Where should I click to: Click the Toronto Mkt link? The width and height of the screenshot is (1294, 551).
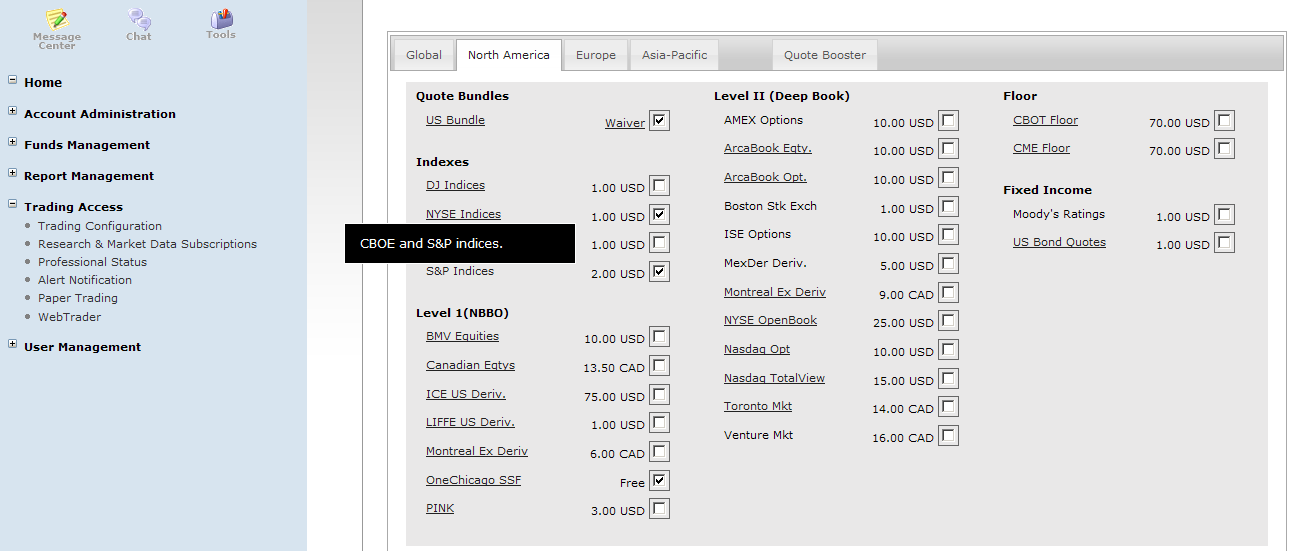pyautogui.click(x=758, y=406)
